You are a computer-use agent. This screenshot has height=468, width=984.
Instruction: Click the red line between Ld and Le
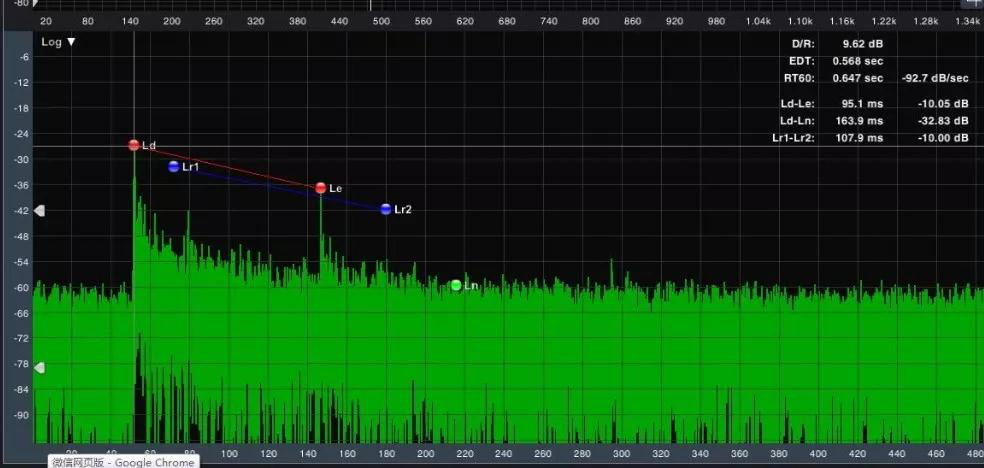click(228, 167)
